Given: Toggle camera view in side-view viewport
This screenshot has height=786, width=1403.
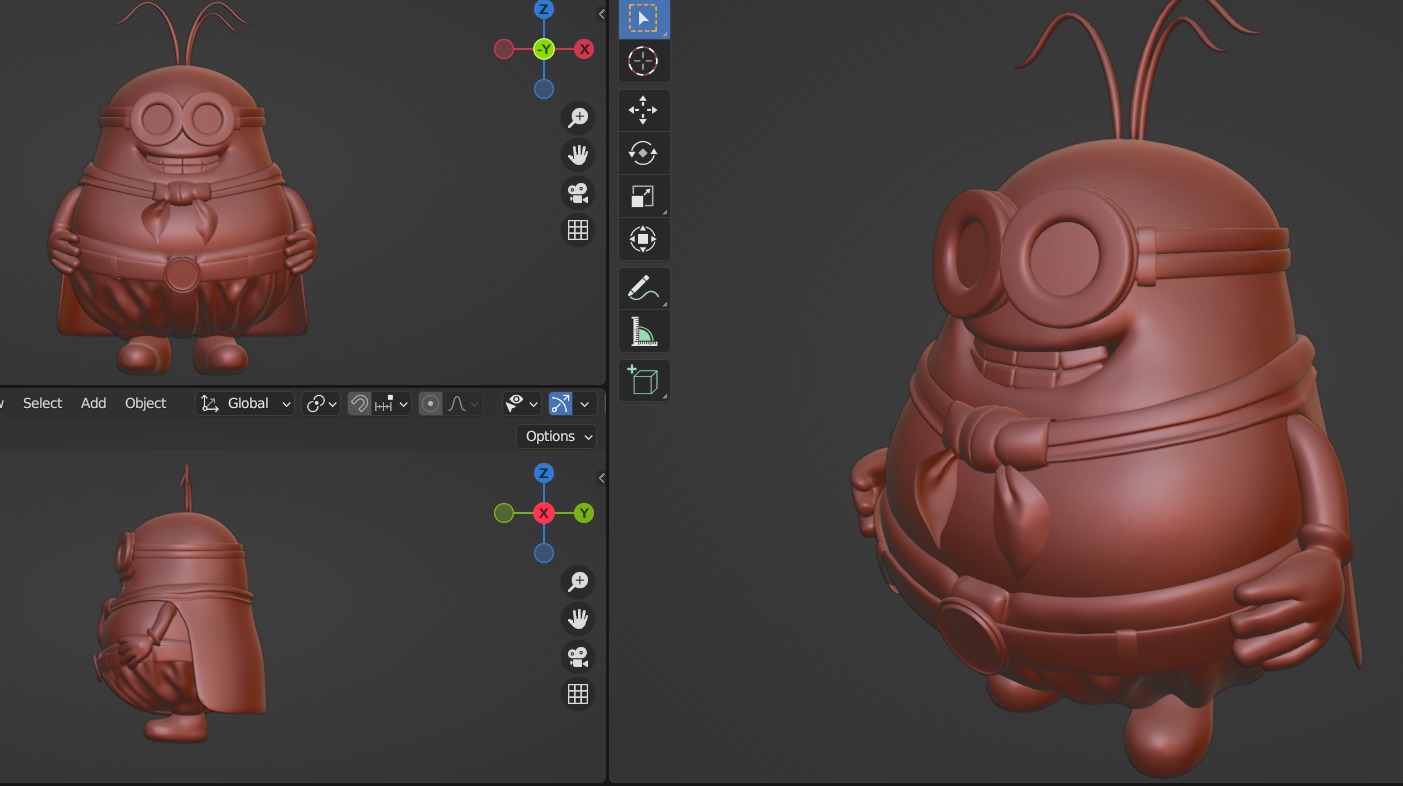Looking at the screenshot, I should tap(578, 657).
